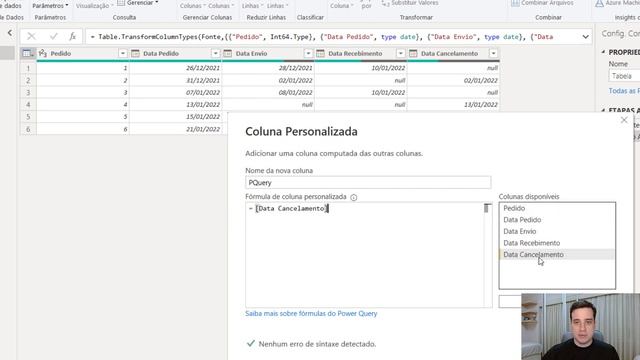Select cell 21/01/2022 in Data Pedido
Screen dimensions: 640x360
coord(176,129)
